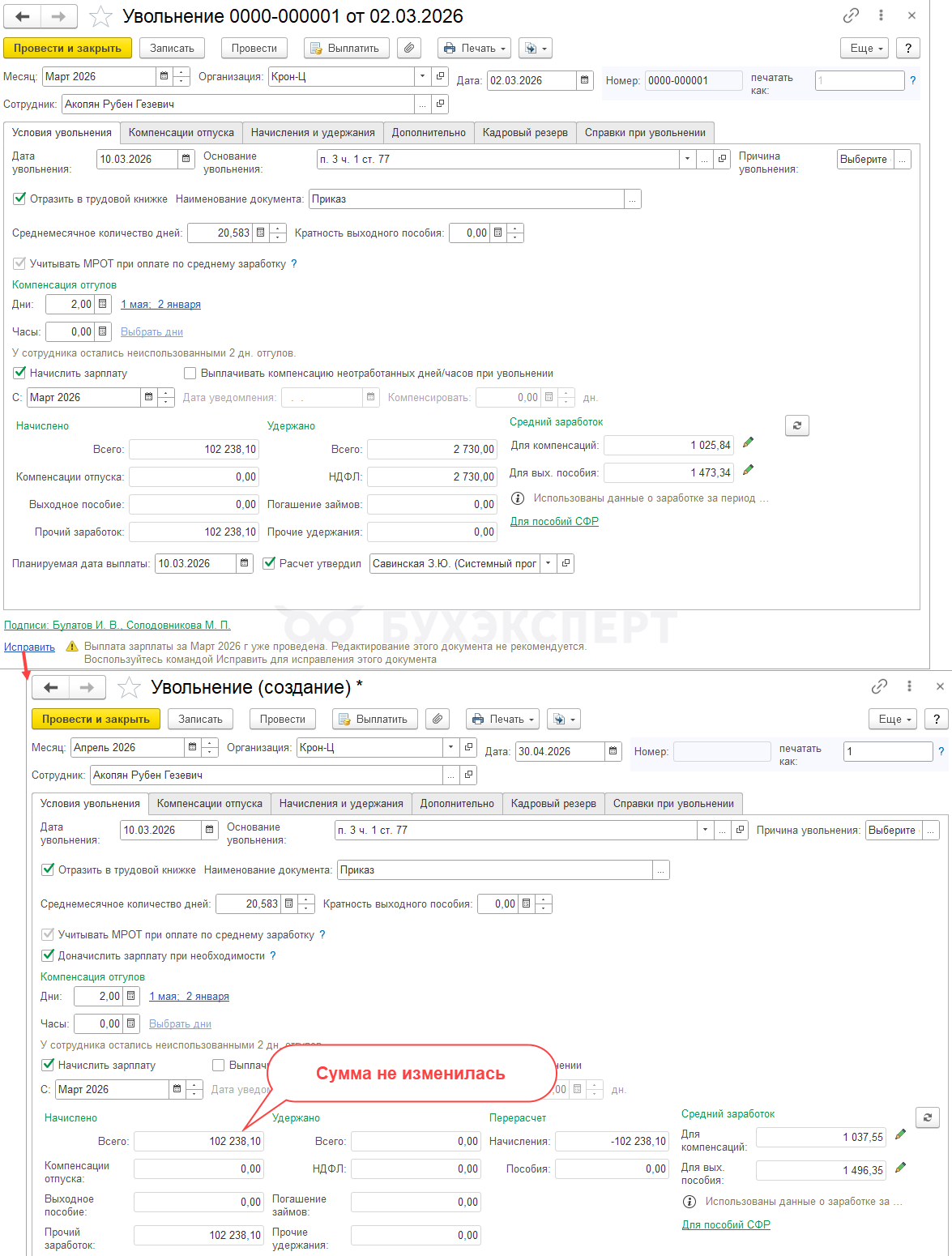Click the Выплатить button in top window
952x1256 pixels.
(x=347, y=49)
